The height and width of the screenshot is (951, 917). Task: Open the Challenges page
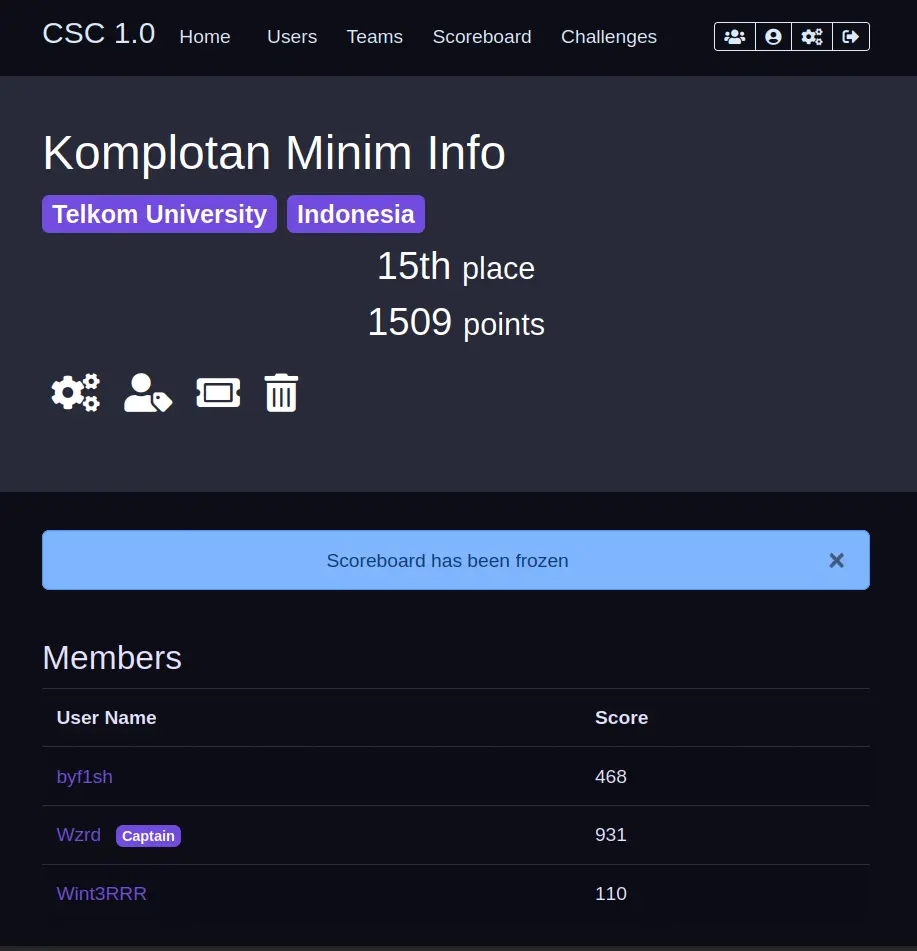point(608,37)
